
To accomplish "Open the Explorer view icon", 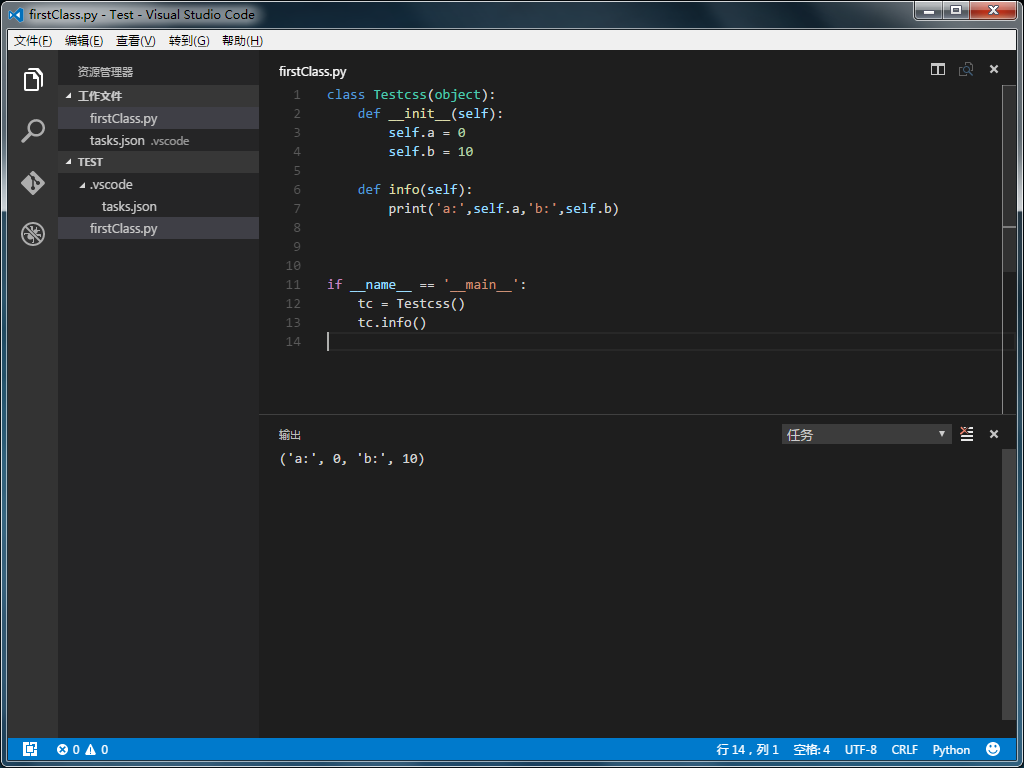I will (x=33, y=80).
